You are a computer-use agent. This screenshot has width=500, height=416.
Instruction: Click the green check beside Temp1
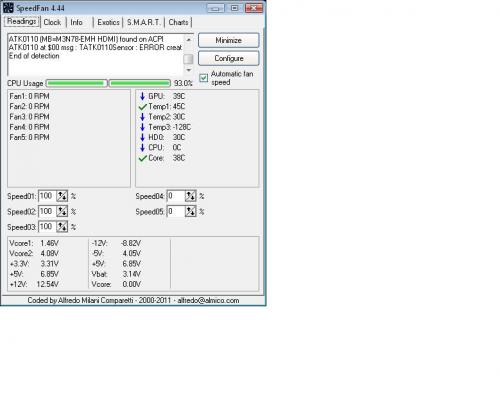143,107
